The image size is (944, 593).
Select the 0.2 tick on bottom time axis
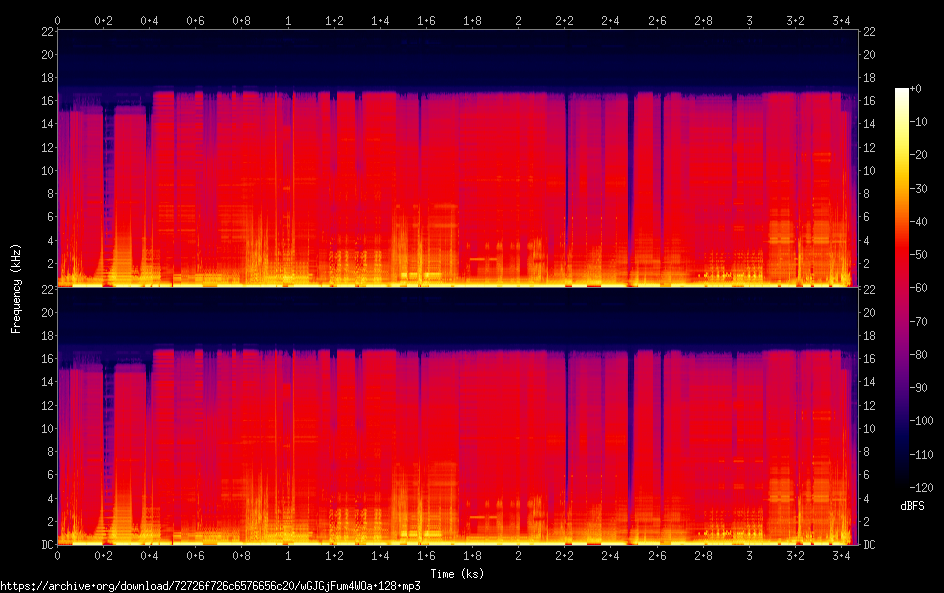point(103,555)
